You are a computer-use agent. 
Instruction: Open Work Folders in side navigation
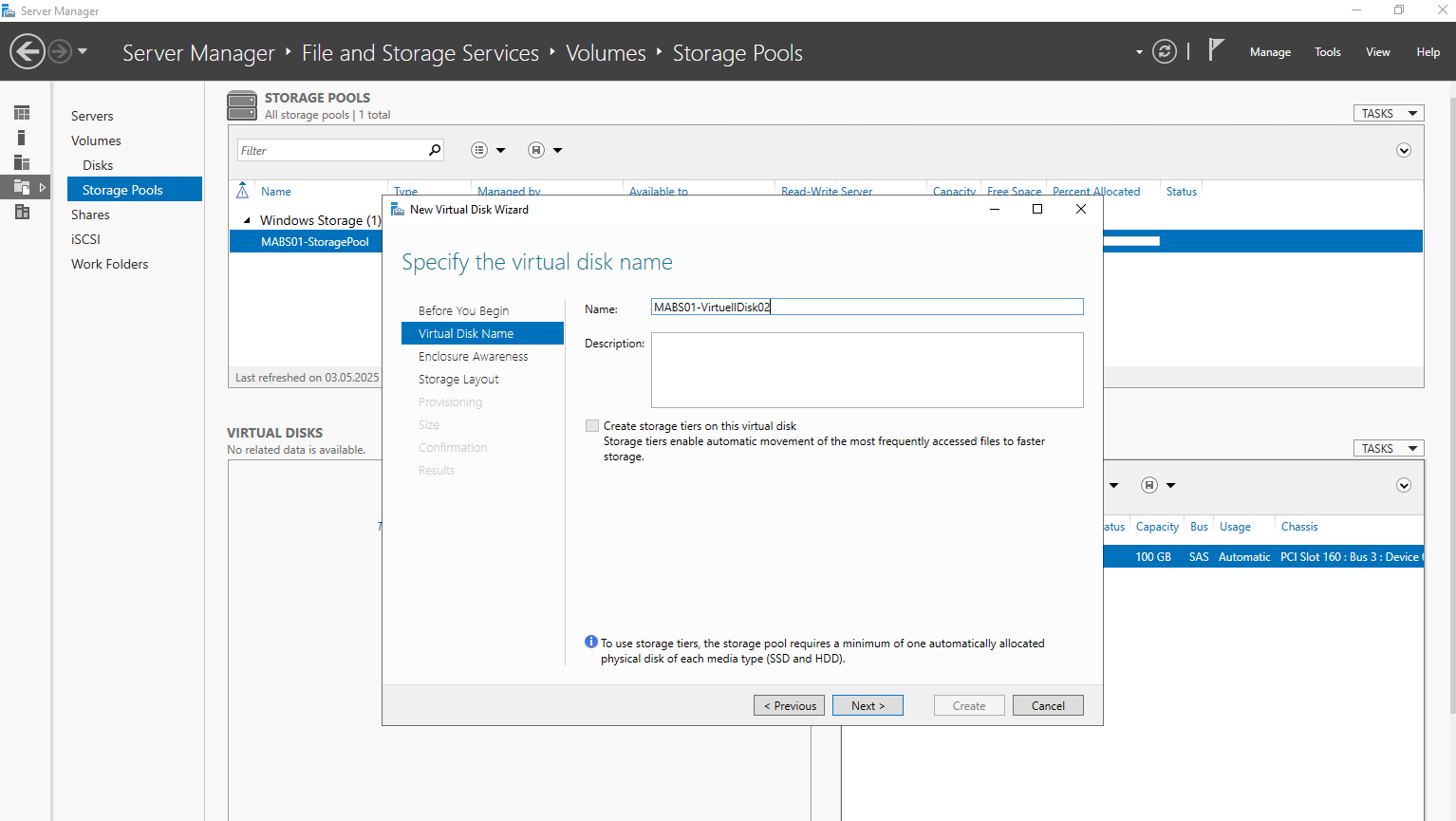pyautogui.click(x=110, y=264)
